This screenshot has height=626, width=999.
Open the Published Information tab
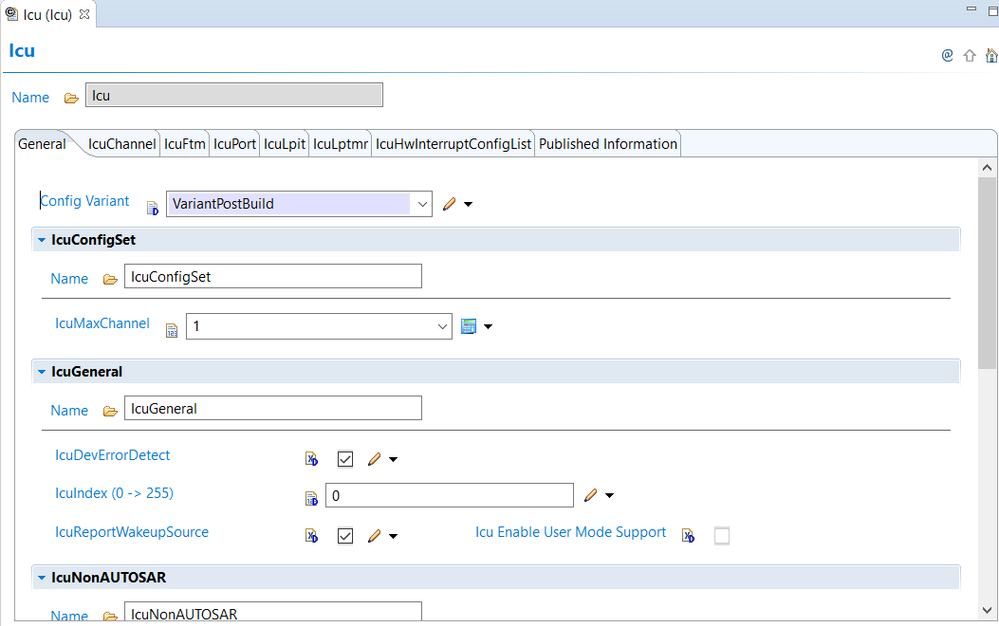608,144
